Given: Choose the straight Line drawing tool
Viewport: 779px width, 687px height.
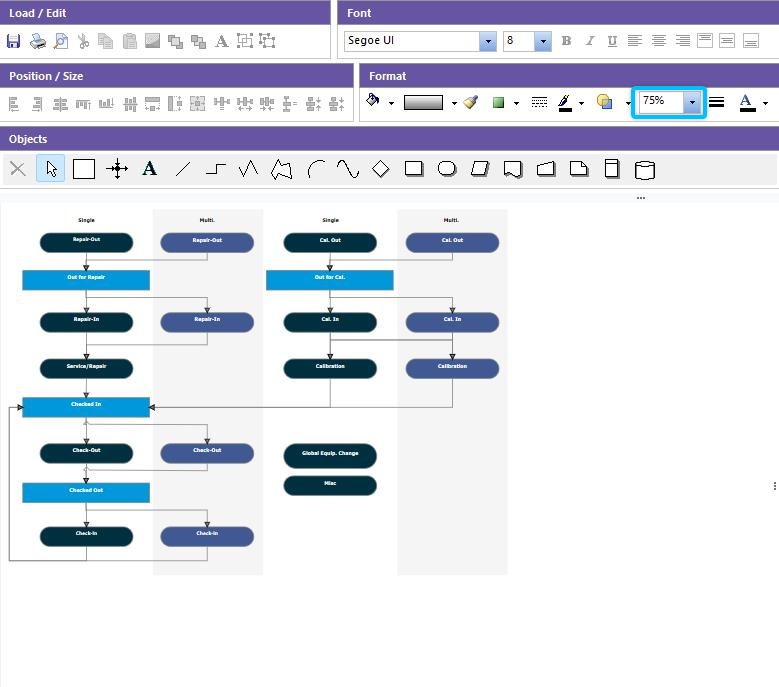Looking at the screenshot, I should pyautogui.click(x=183, y=169).
